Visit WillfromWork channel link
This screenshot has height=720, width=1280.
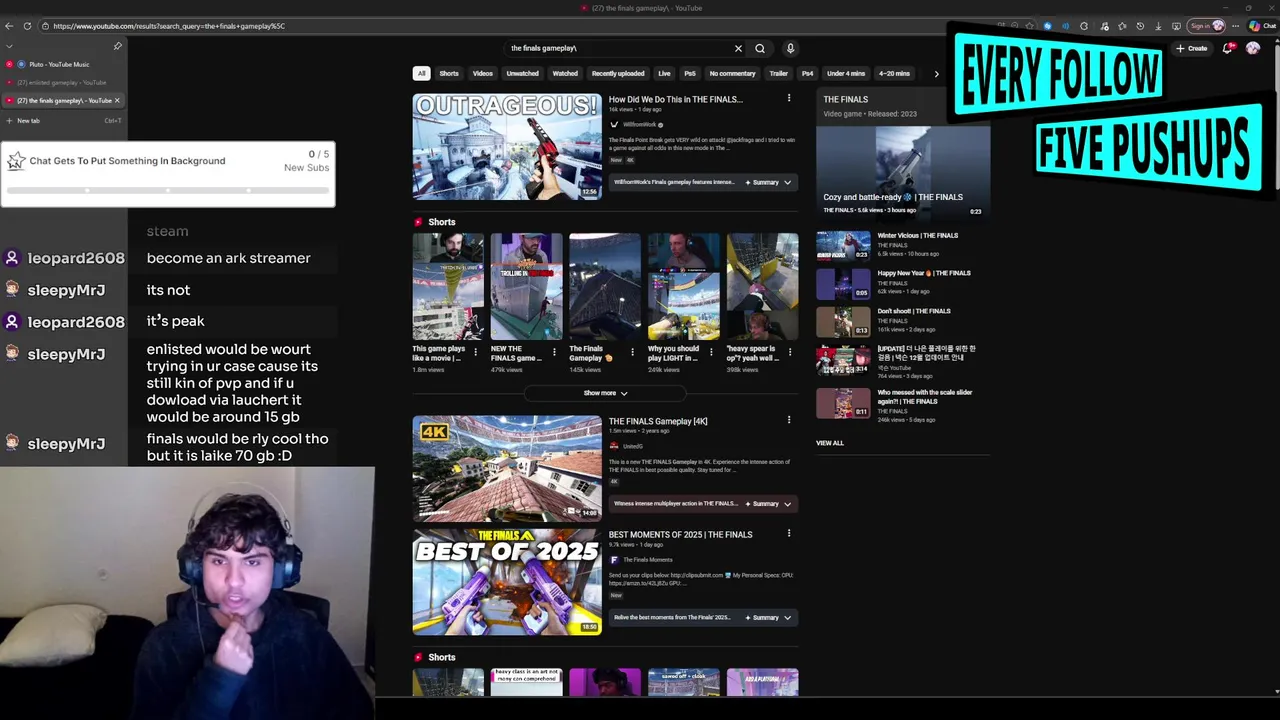tap(642, 124)
